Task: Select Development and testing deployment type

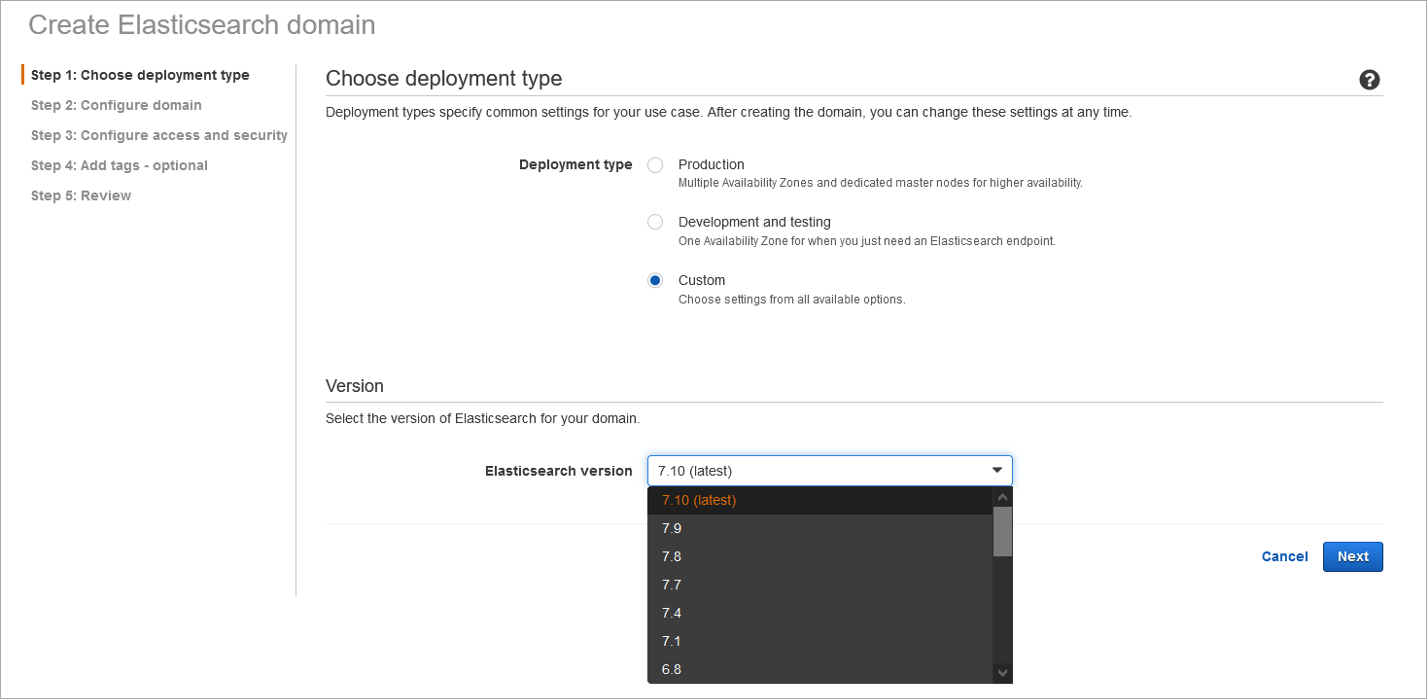Action: [655, 221]
